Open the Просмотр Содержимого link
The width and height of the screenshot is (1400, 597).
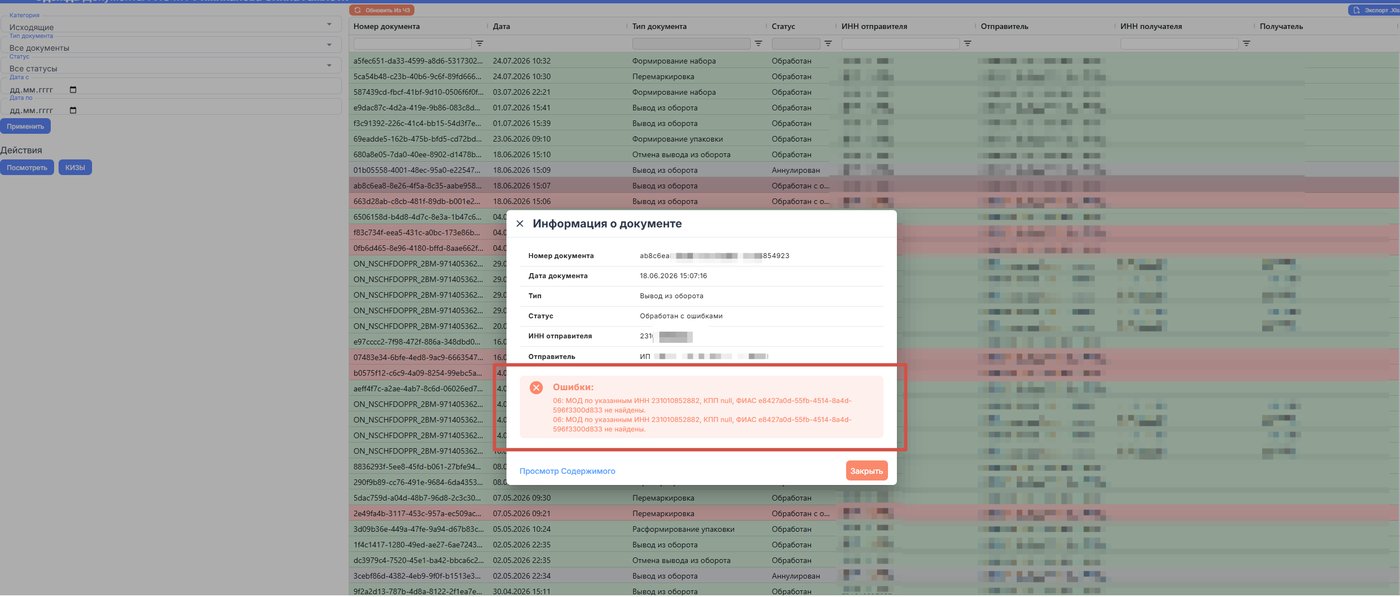click(x=567, y=471)
